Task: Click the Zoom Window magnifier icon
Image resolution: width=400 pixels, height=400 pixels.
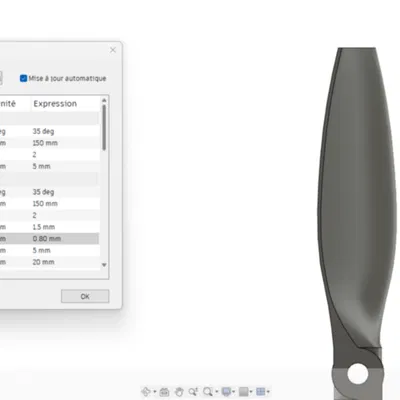Action: tap(208, 392)
